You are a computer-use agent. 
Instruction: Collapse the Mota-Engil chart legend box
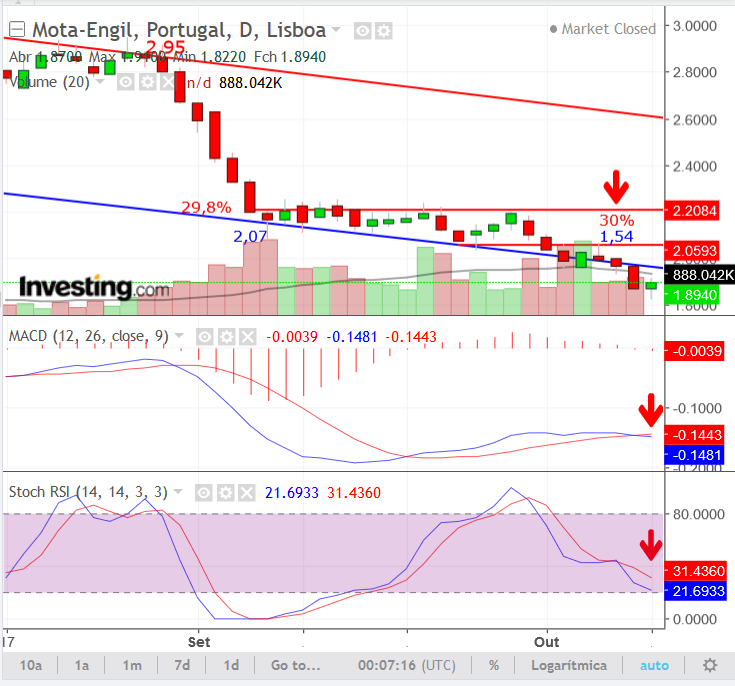tap(17, 30)
